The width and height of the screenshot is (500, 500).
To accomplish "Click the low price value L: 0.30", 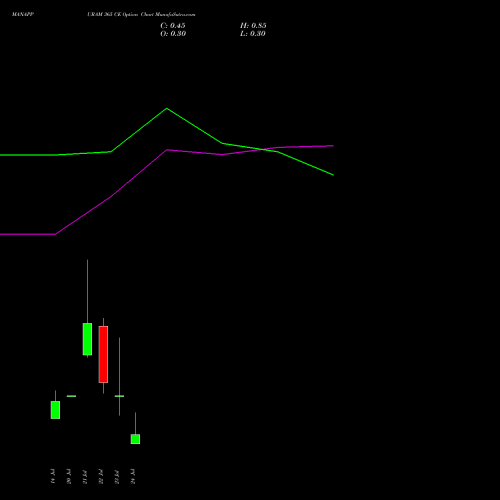I will [x=253, y=34].
